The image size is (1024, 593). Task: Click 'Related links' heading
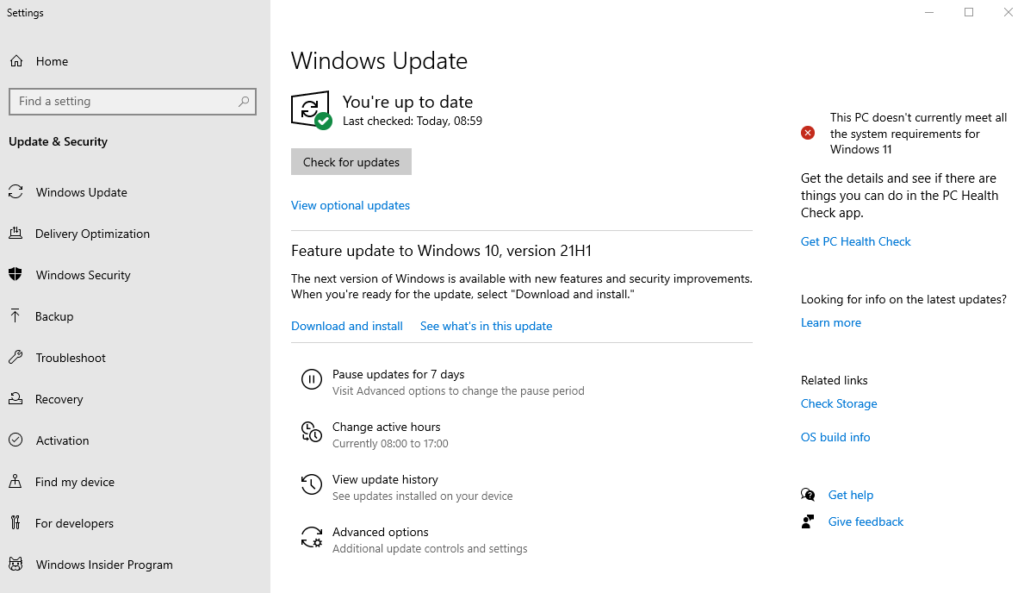pos(834,380)
